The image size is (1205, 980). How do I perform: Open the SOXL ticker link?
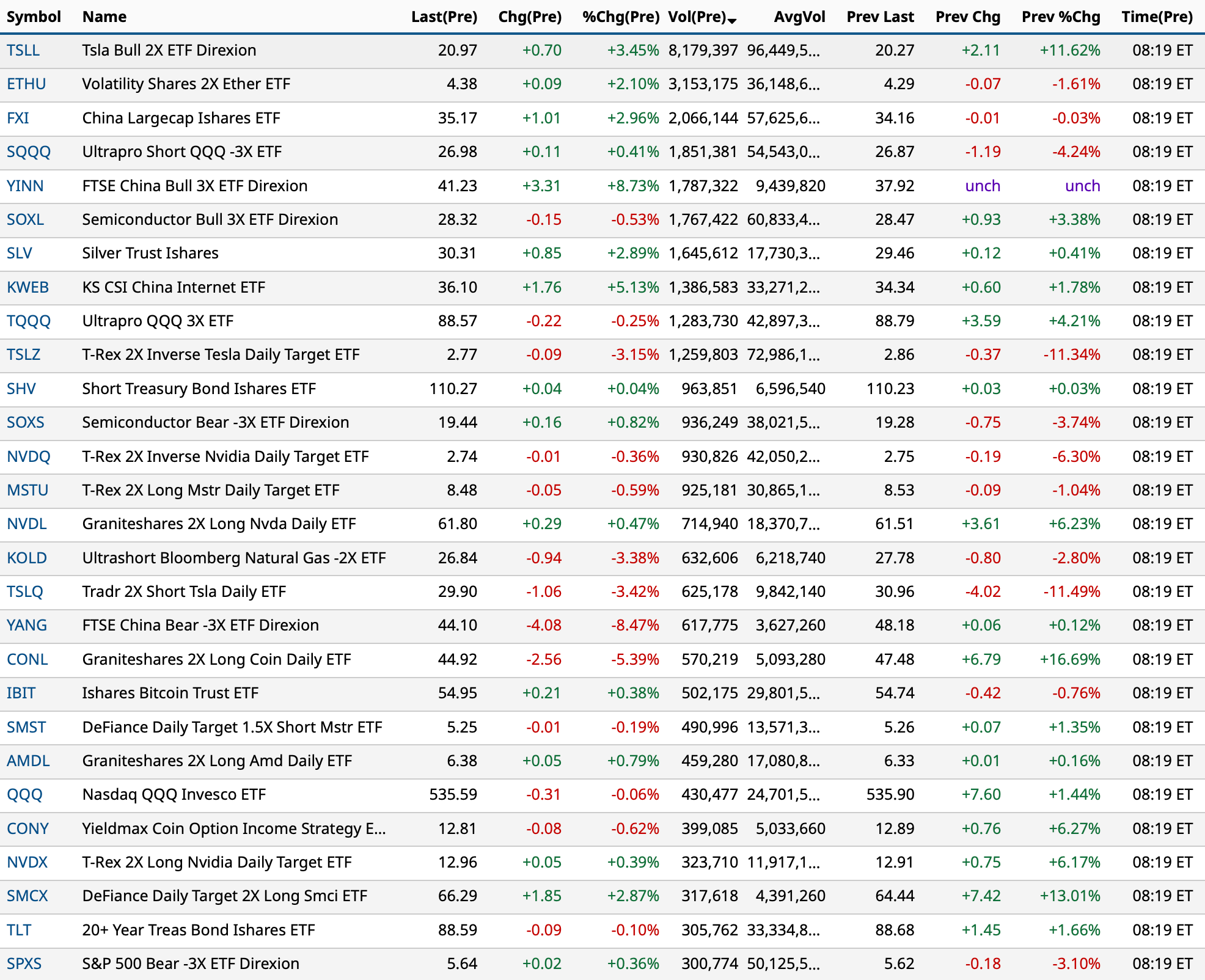[25, 219]
